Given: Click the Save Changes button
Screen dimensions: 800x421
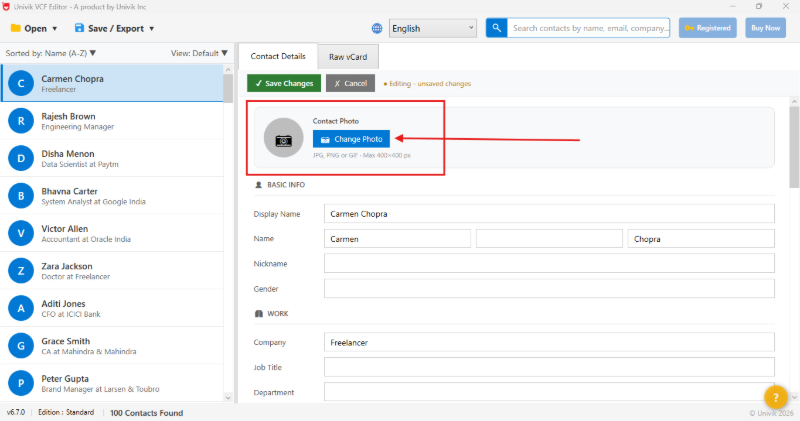Looking at the screenshot, I should [x=284, y=83].
